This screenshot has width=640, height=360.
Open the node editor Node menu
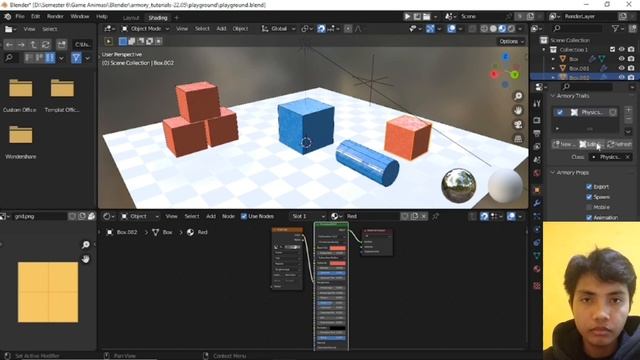coord(228,216)
